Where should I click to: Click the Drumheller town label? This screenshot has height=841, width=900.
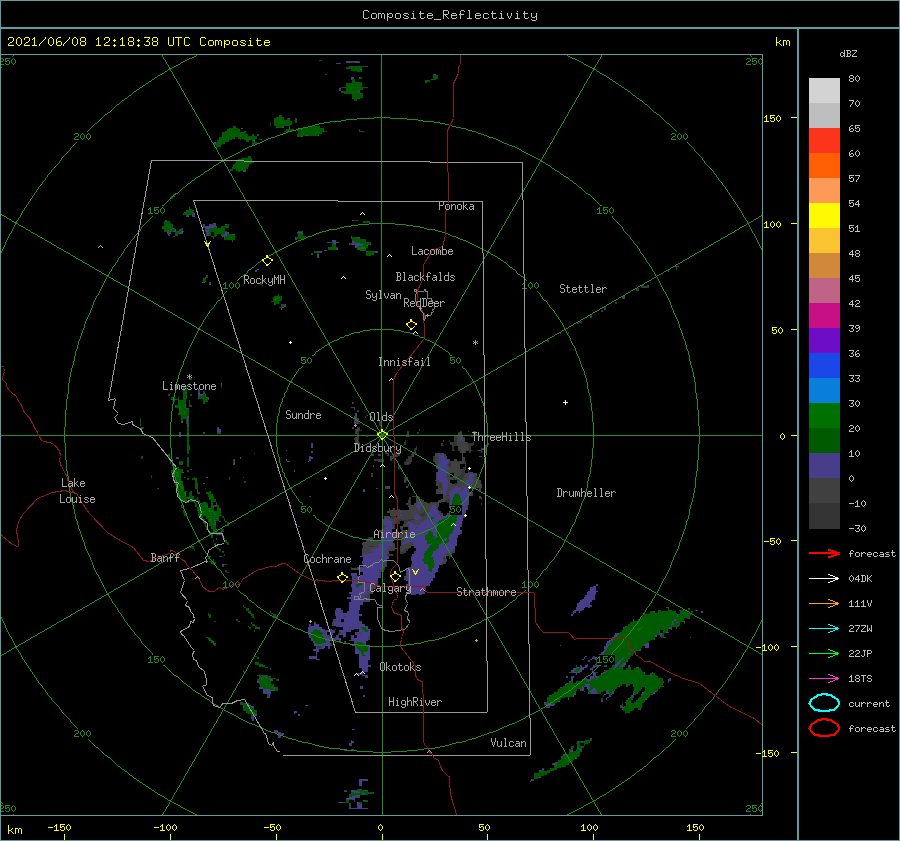(x=586, y=493)
